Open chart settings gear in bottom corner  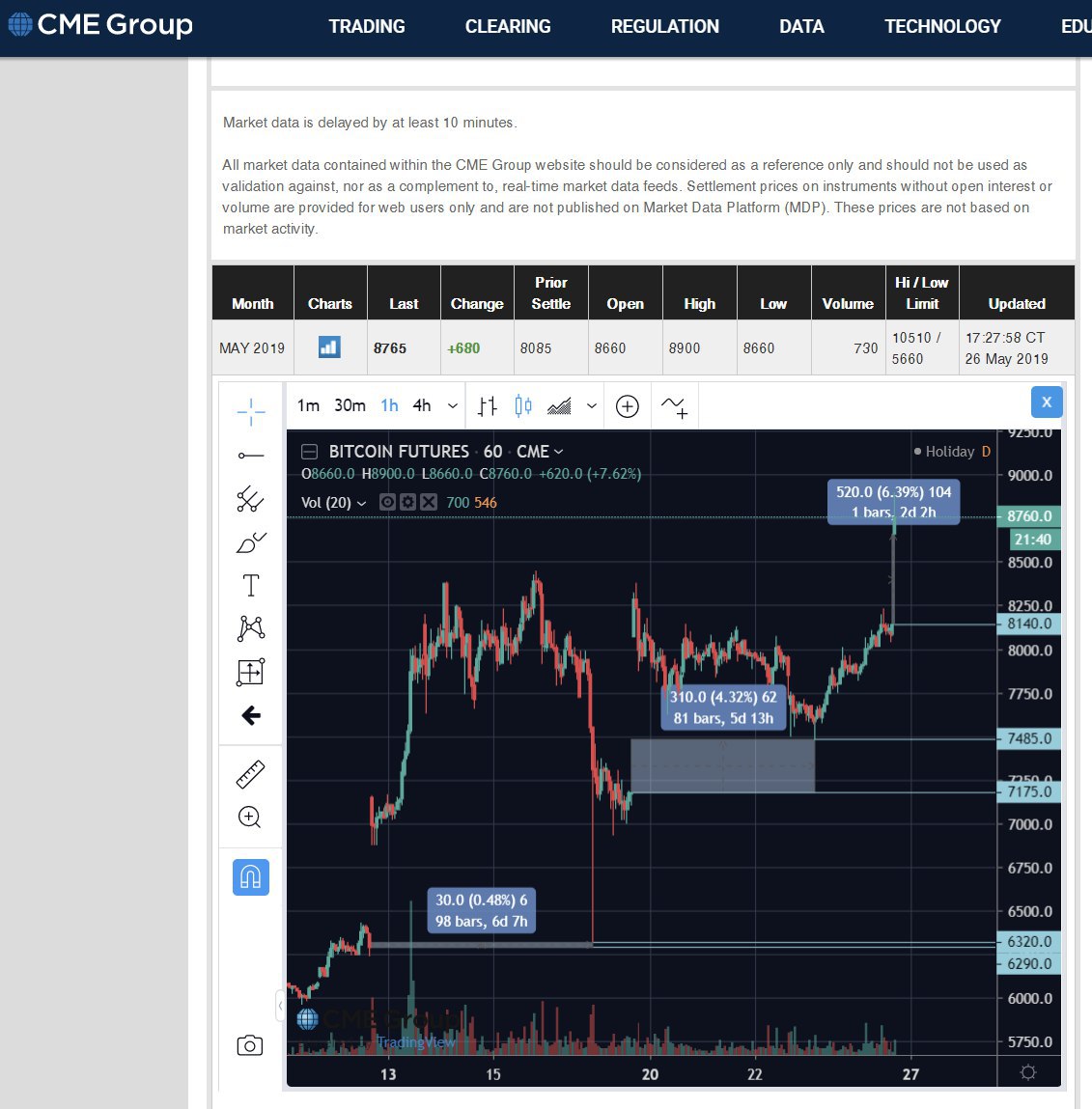point(1028,1073)
